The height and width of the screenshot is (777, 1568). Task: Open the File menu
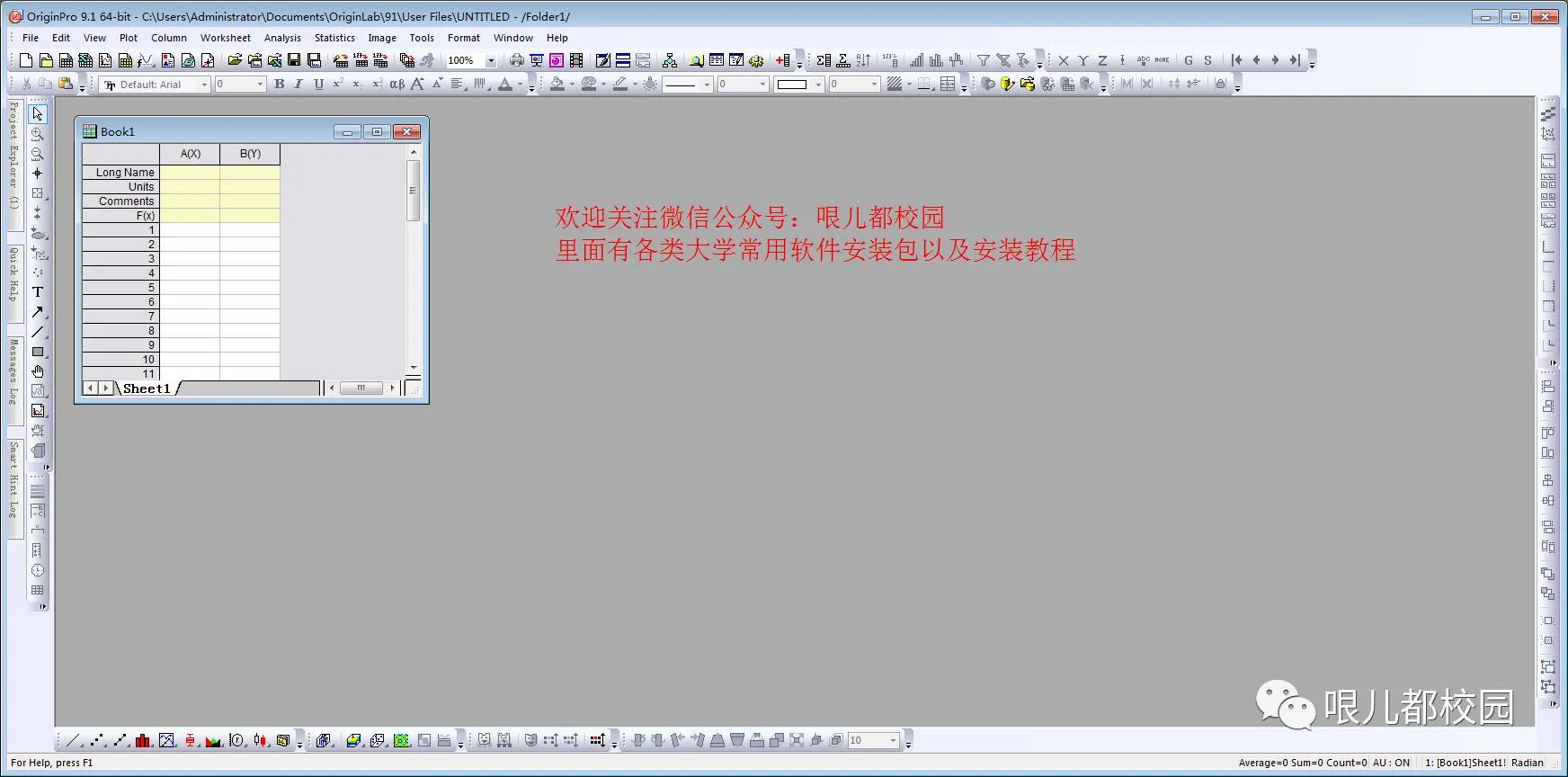click(x=31, y=38)
